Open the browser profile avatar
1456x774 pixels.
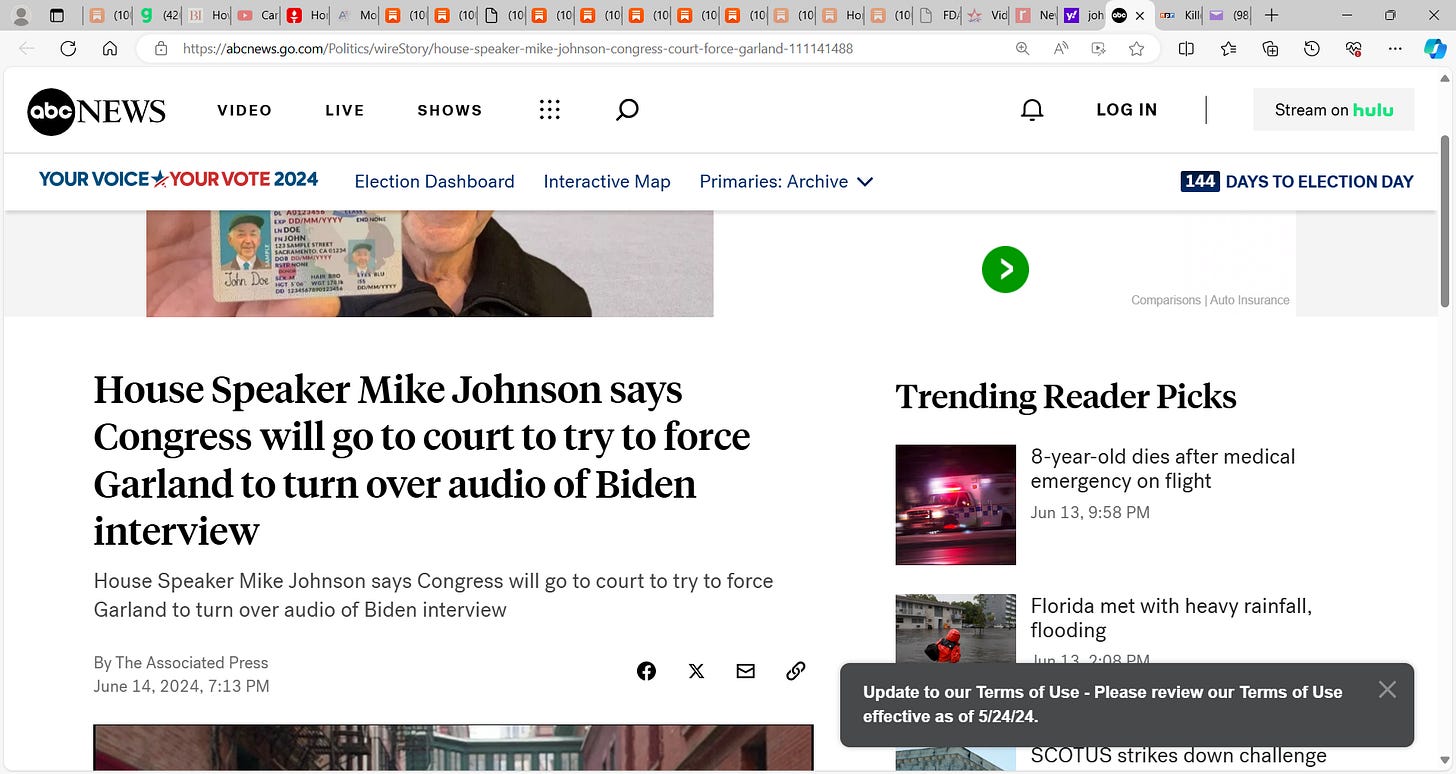[20, 15]
